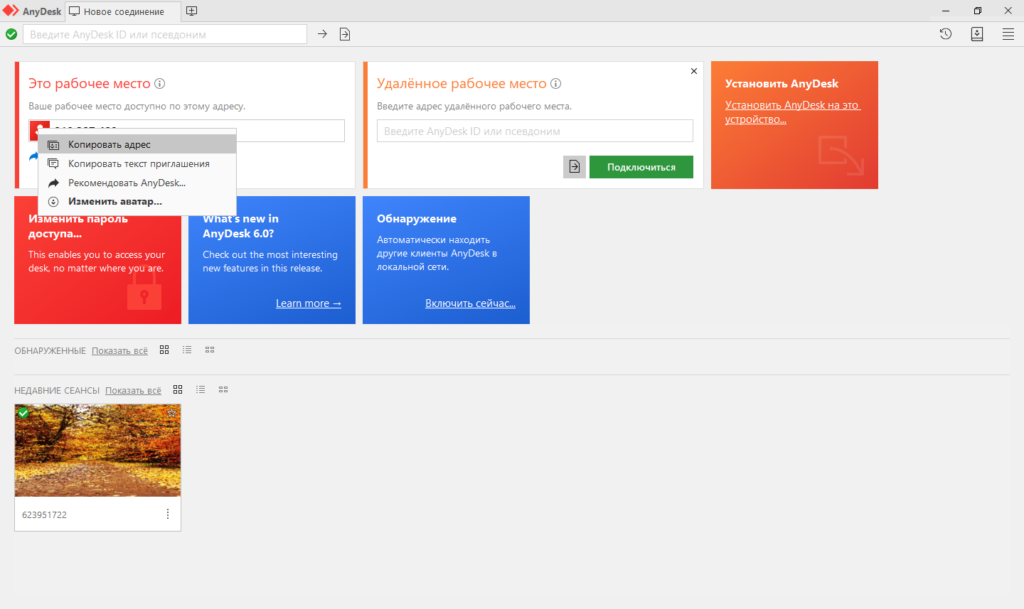Choose 'Изменить аватар...' menu entry
The height and width of the screenshot is (609, 1024).
[114, 201]
